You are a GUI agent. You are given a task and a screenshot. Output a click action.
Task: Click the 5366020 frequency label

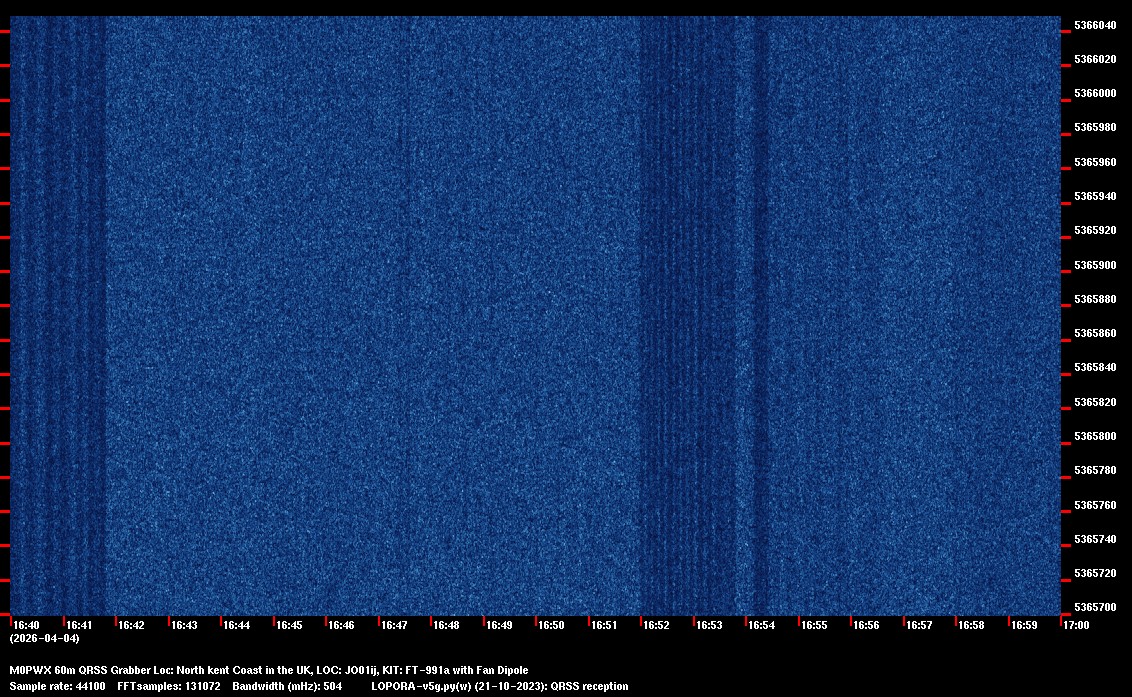click(x=1095, y=59)
